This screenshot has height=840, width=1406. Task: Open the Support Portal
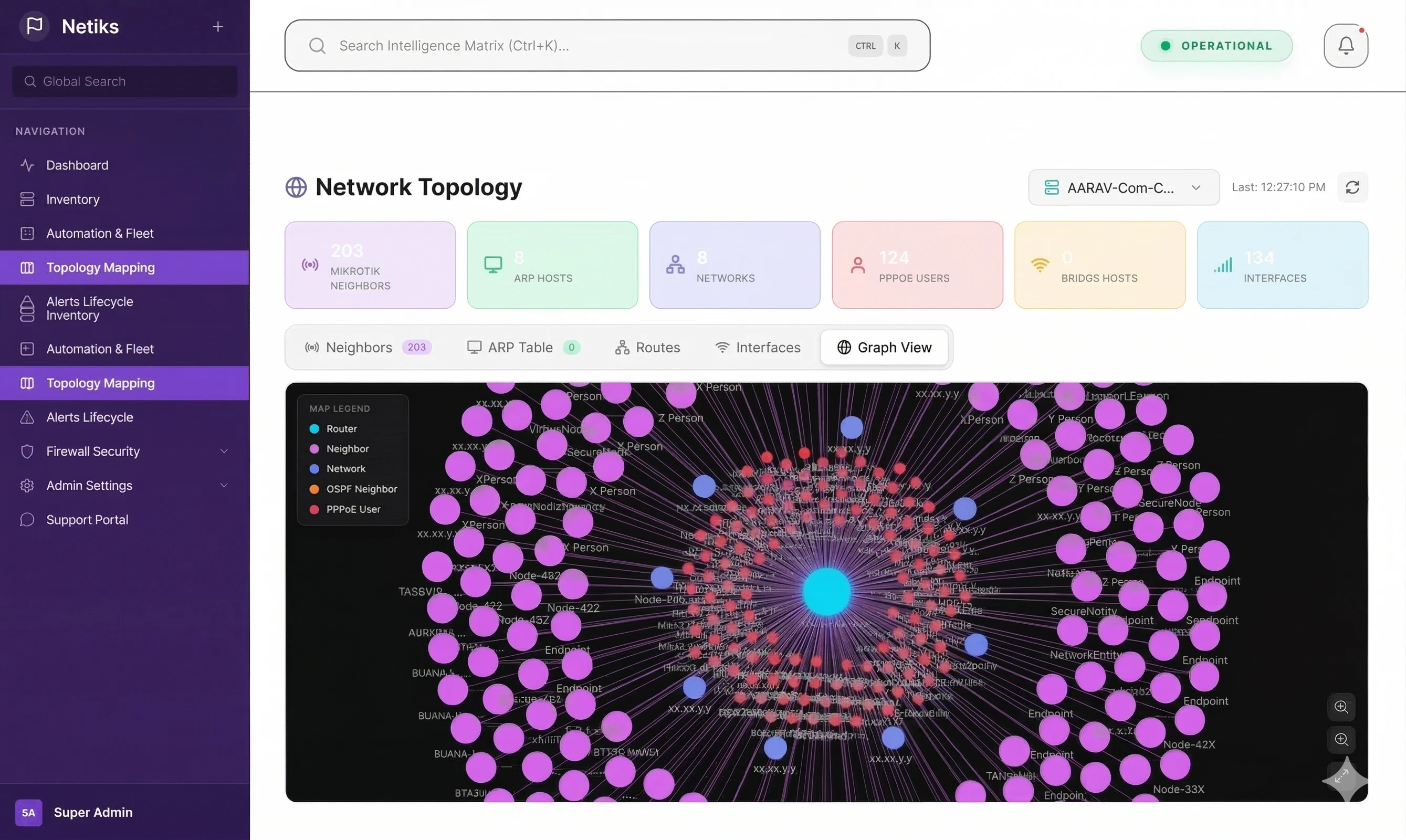tap(87, 519)
